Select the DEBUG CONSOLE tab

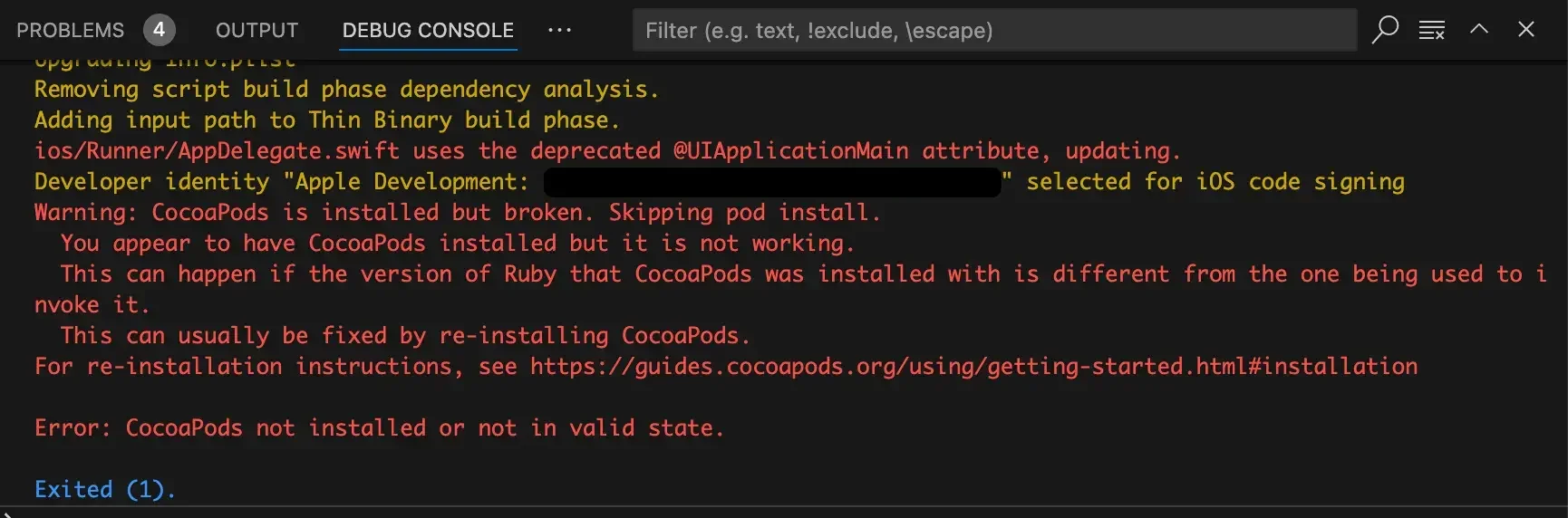(428, 31)
